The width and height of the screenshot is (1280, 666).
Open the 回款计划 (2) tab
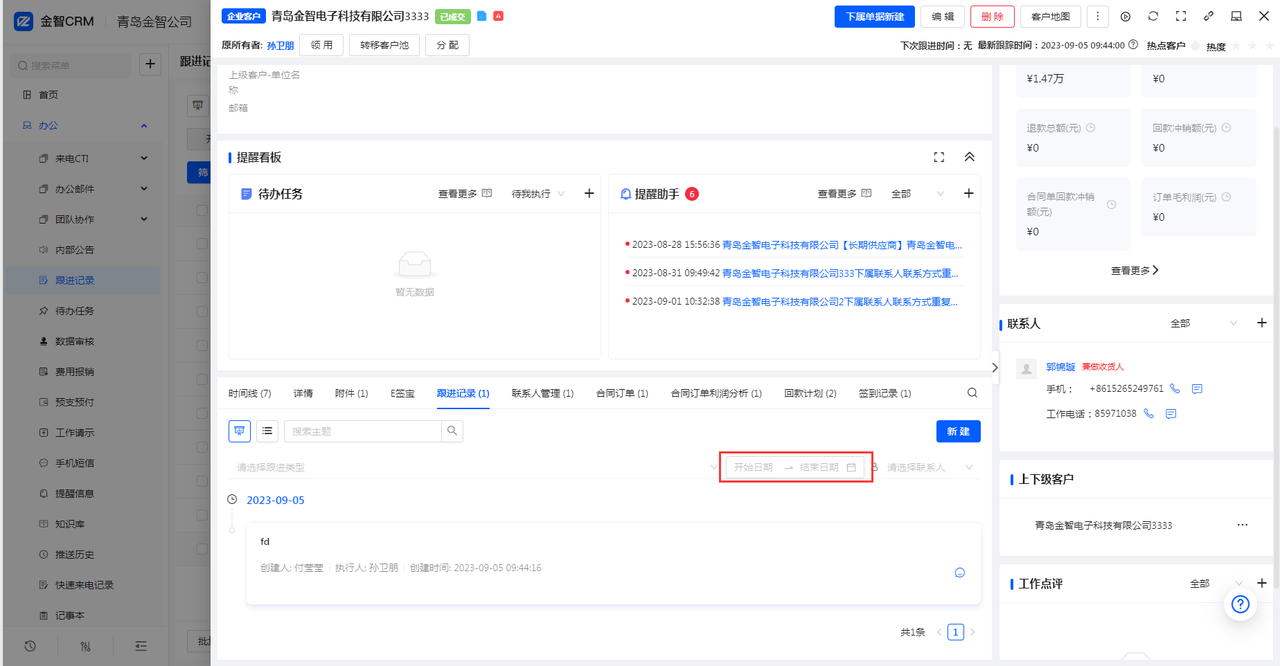tap(810, 394)
